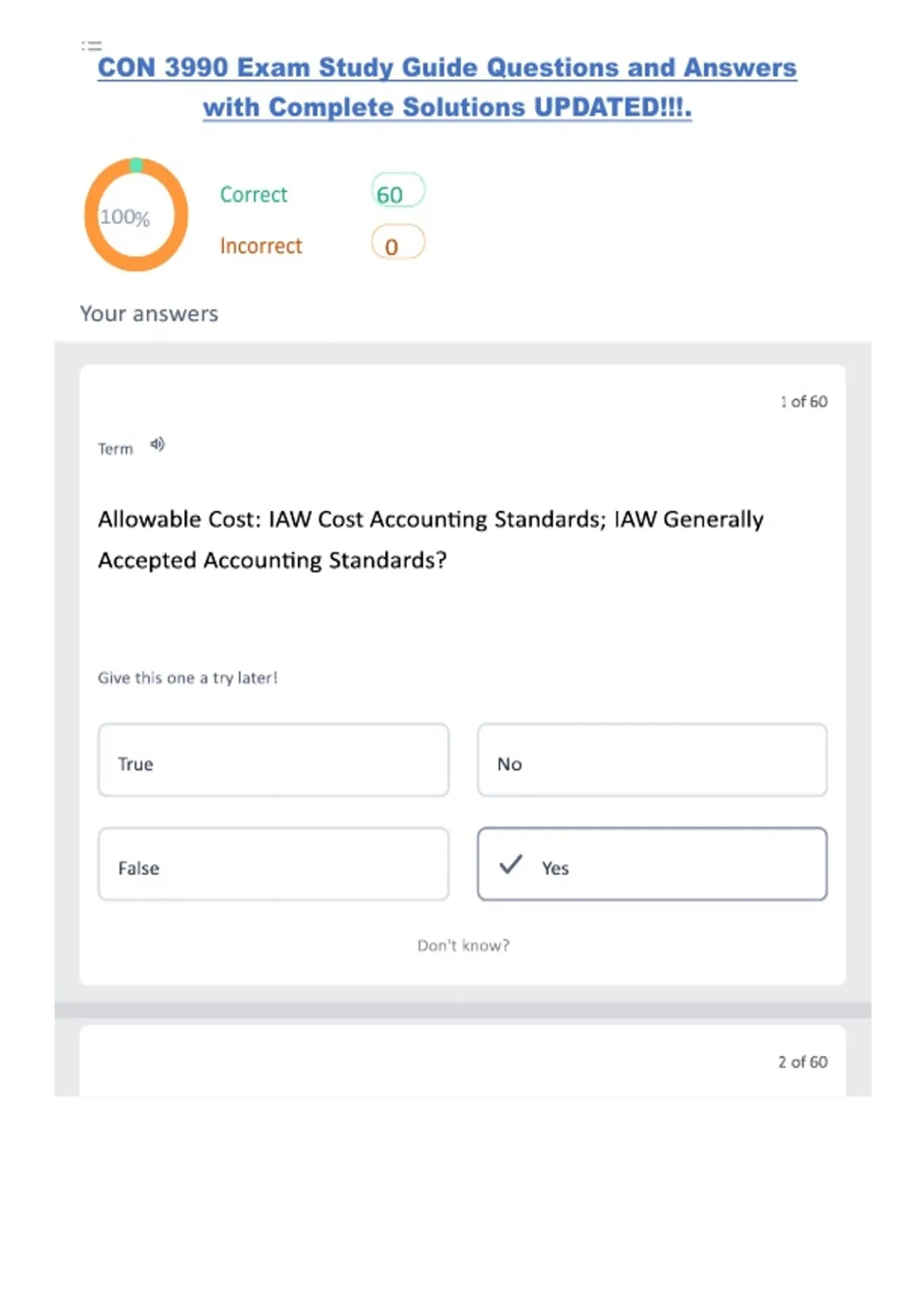The image size is (924, 1309).
Task: Choose the Yes answer option
Action: (x=651, y=864)
